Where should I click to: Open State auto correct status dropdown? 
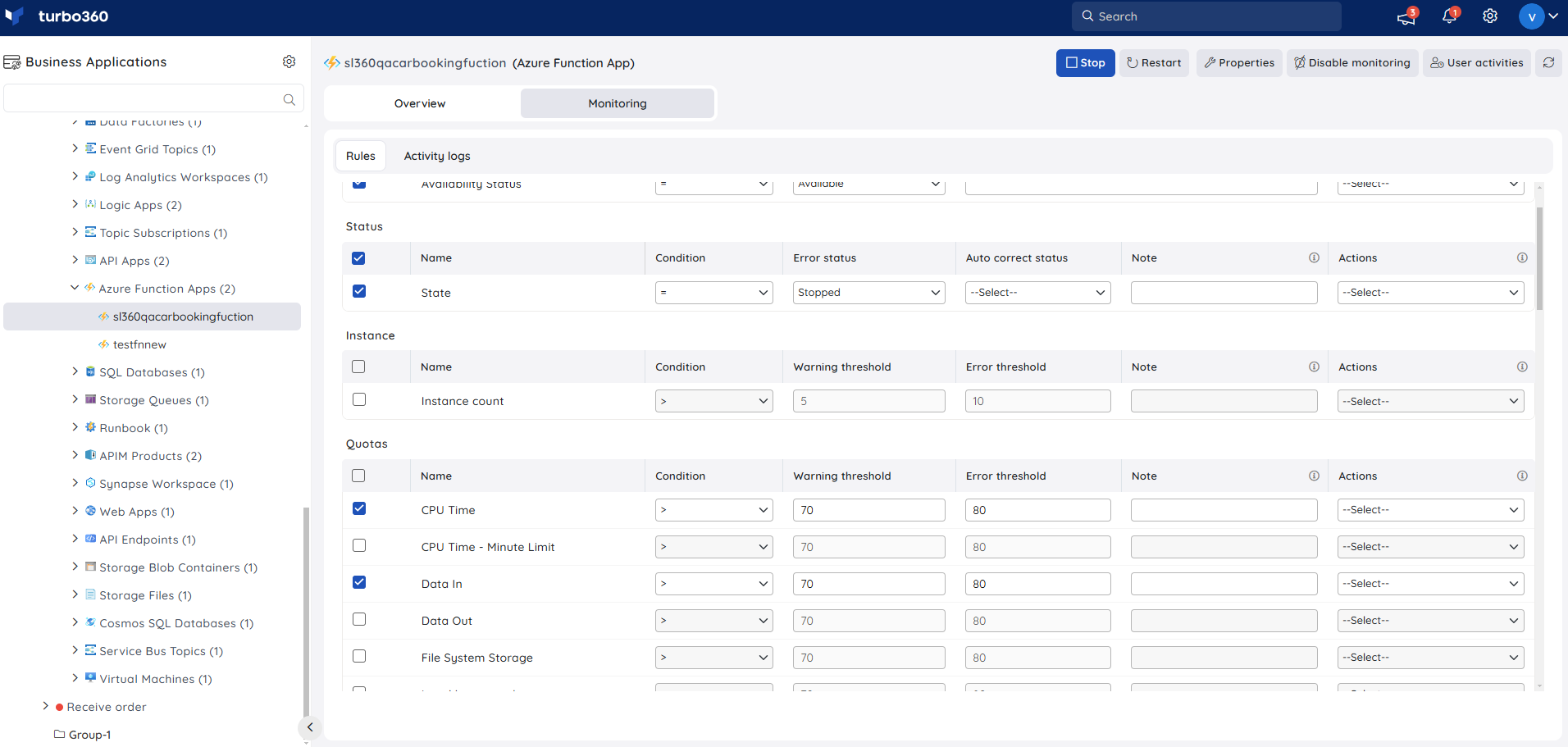click(1037, 293)
